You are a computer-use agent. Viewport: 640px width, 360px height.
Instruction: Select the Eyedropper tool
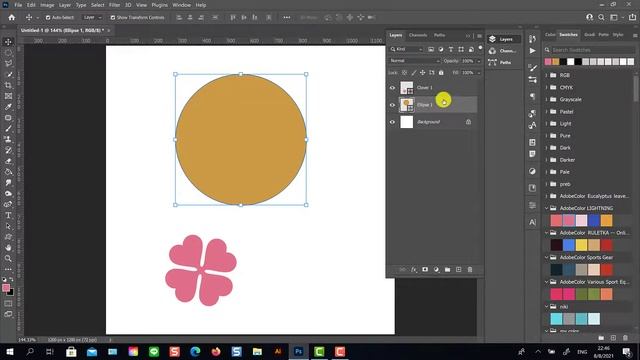click(8, 107)
